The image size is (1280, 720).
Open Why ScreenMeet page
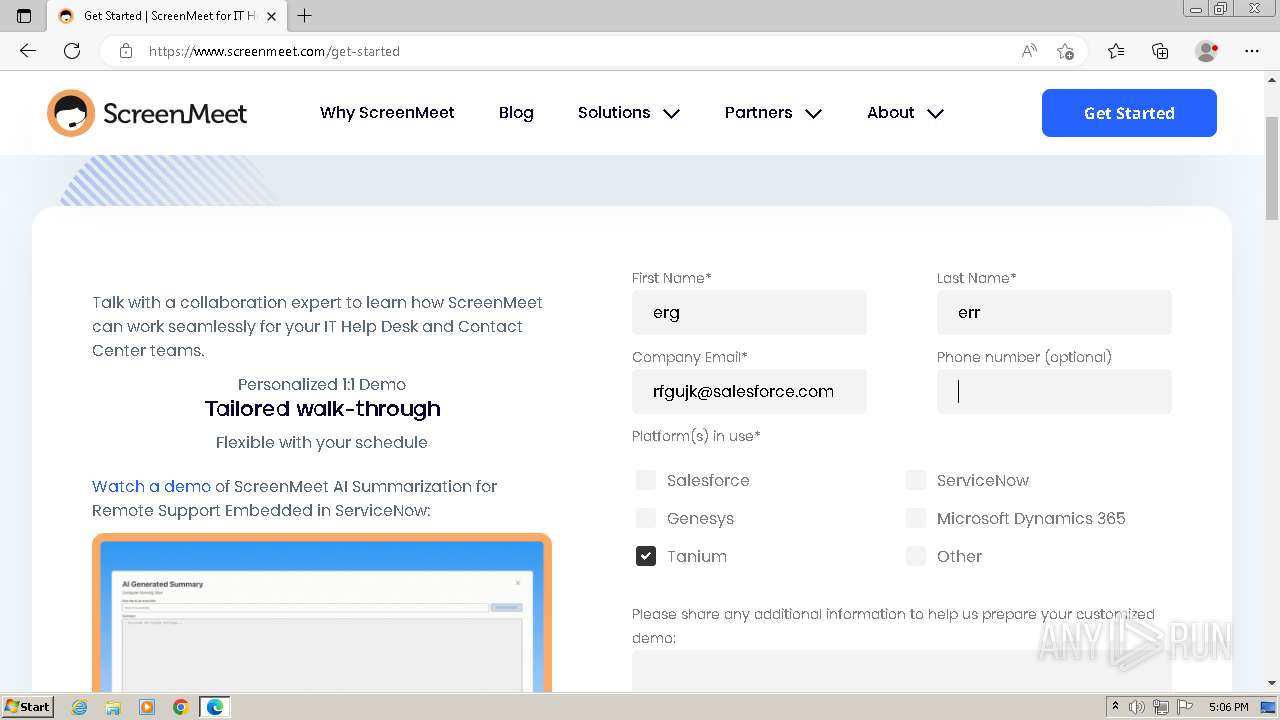coord(387,113)
